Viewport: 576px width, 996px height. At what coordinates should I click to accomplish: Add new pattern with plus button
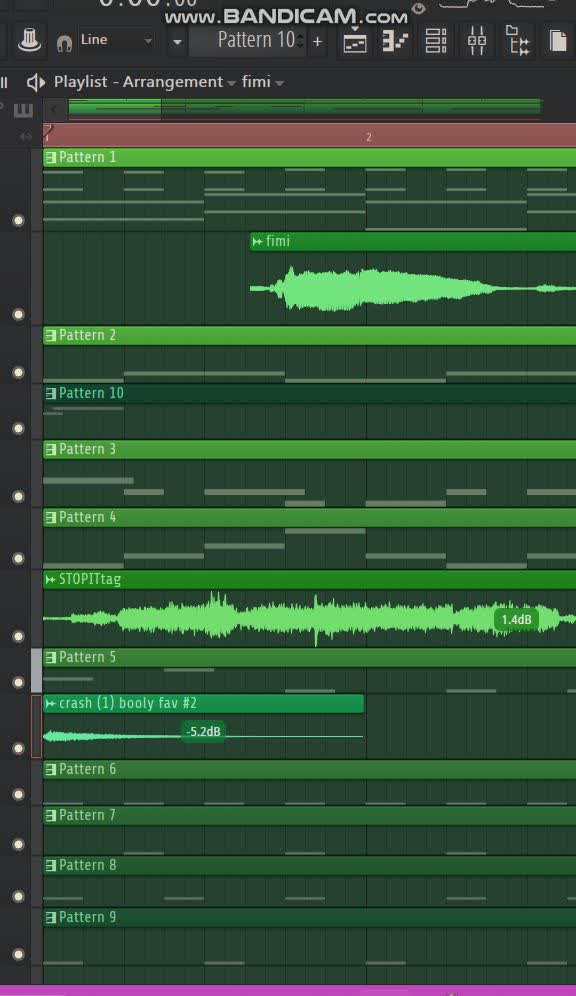[x=318, y=42]
